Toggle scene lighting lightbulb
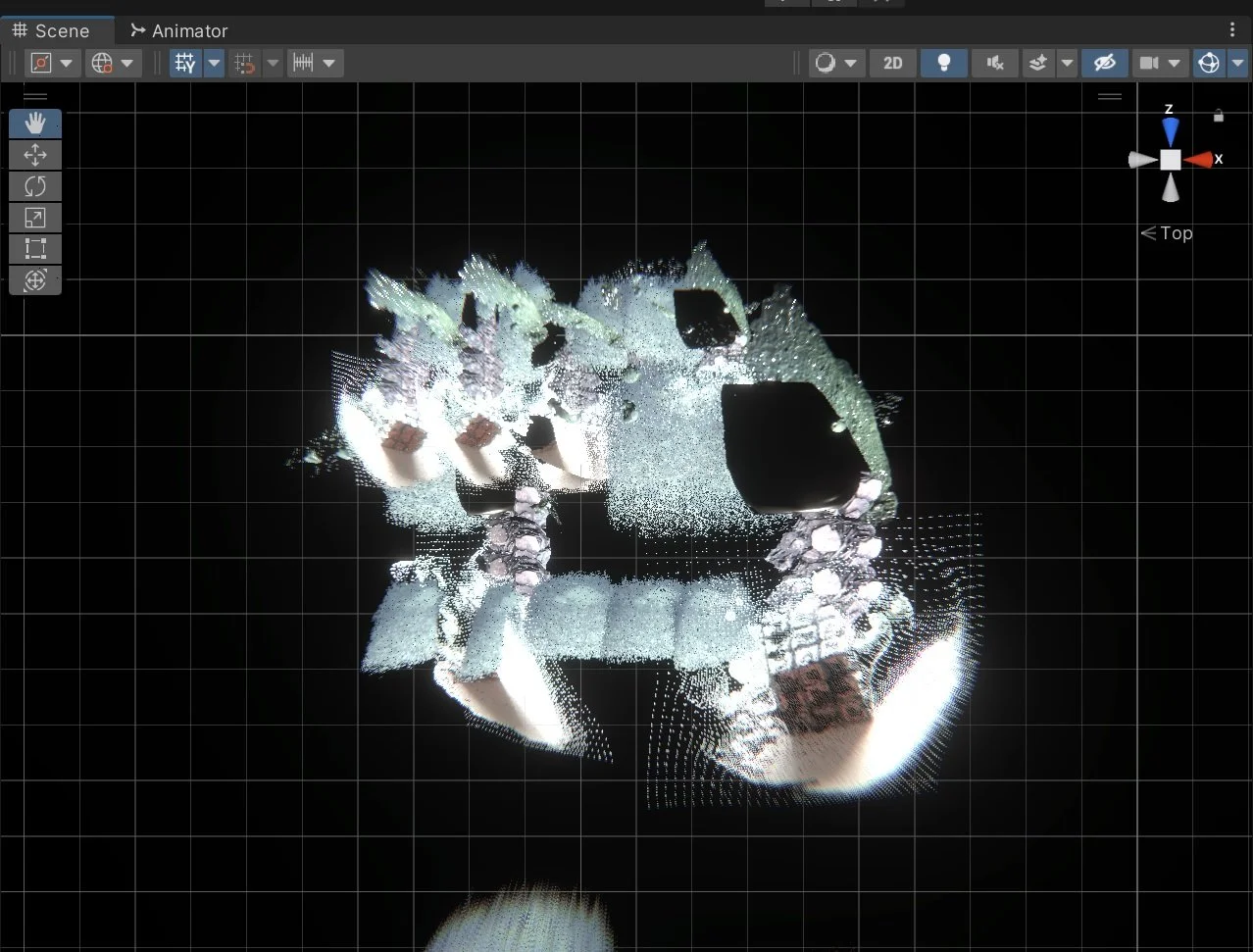This screenshot has height=952, width=1253. click(944, 63)
